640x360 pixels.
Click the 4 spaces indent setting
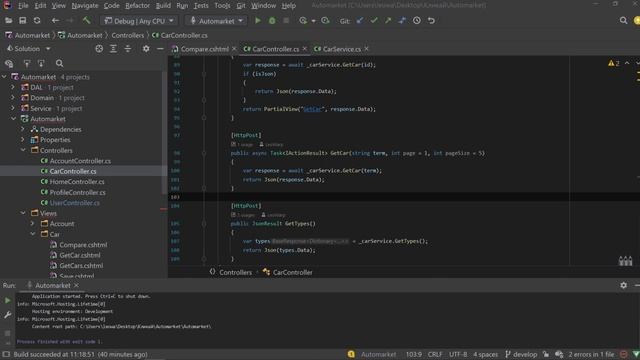tap(485, 354)
